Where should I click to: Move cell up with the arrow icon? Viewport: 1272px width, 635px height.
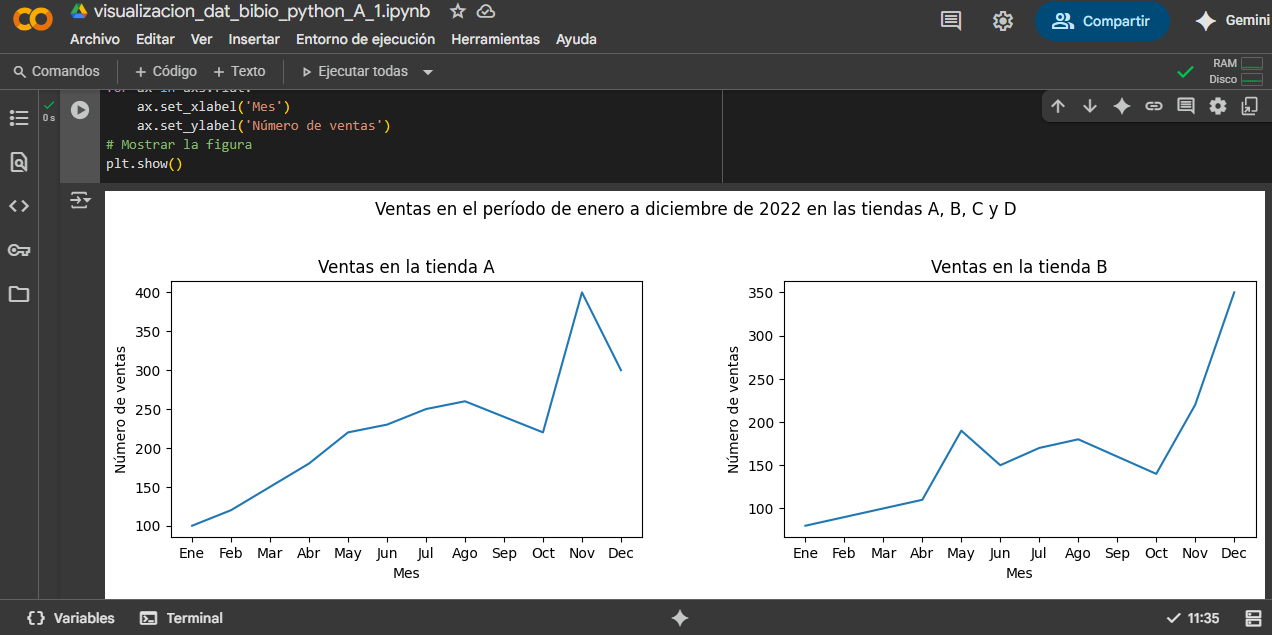(x=1058, y=106)
